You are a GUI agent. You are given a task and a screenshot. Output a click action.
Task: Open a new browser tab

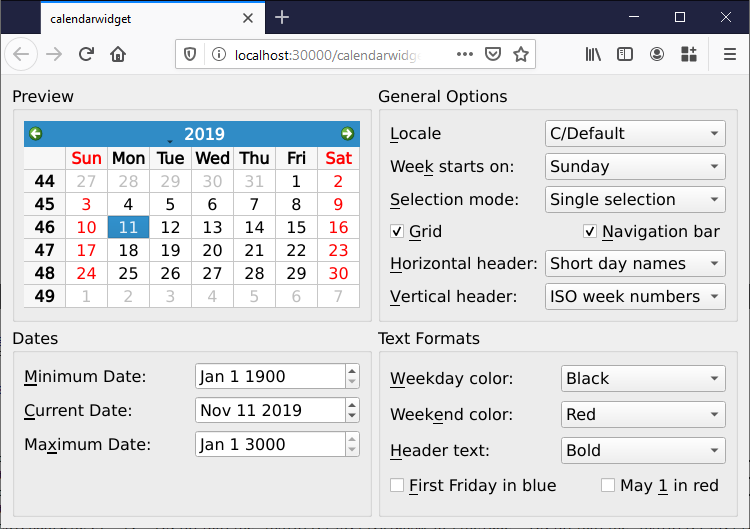point(282,17)
